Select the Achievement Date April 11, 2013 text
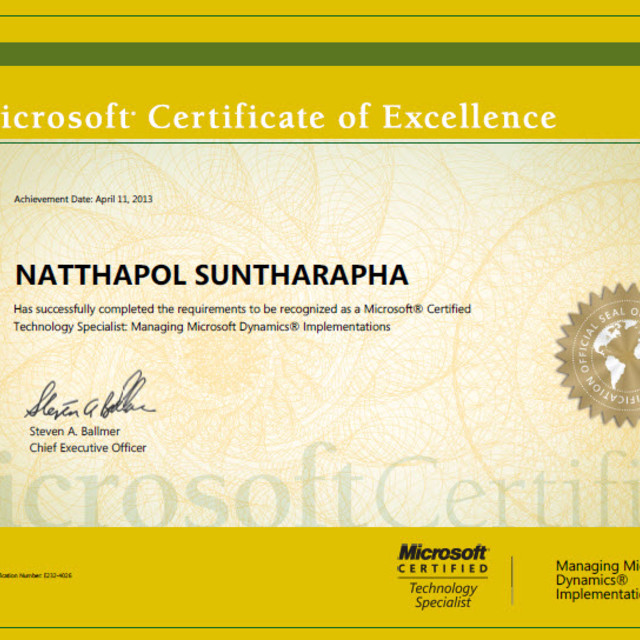640x640 pixels. pyautogui.click(x=83, y=199)
